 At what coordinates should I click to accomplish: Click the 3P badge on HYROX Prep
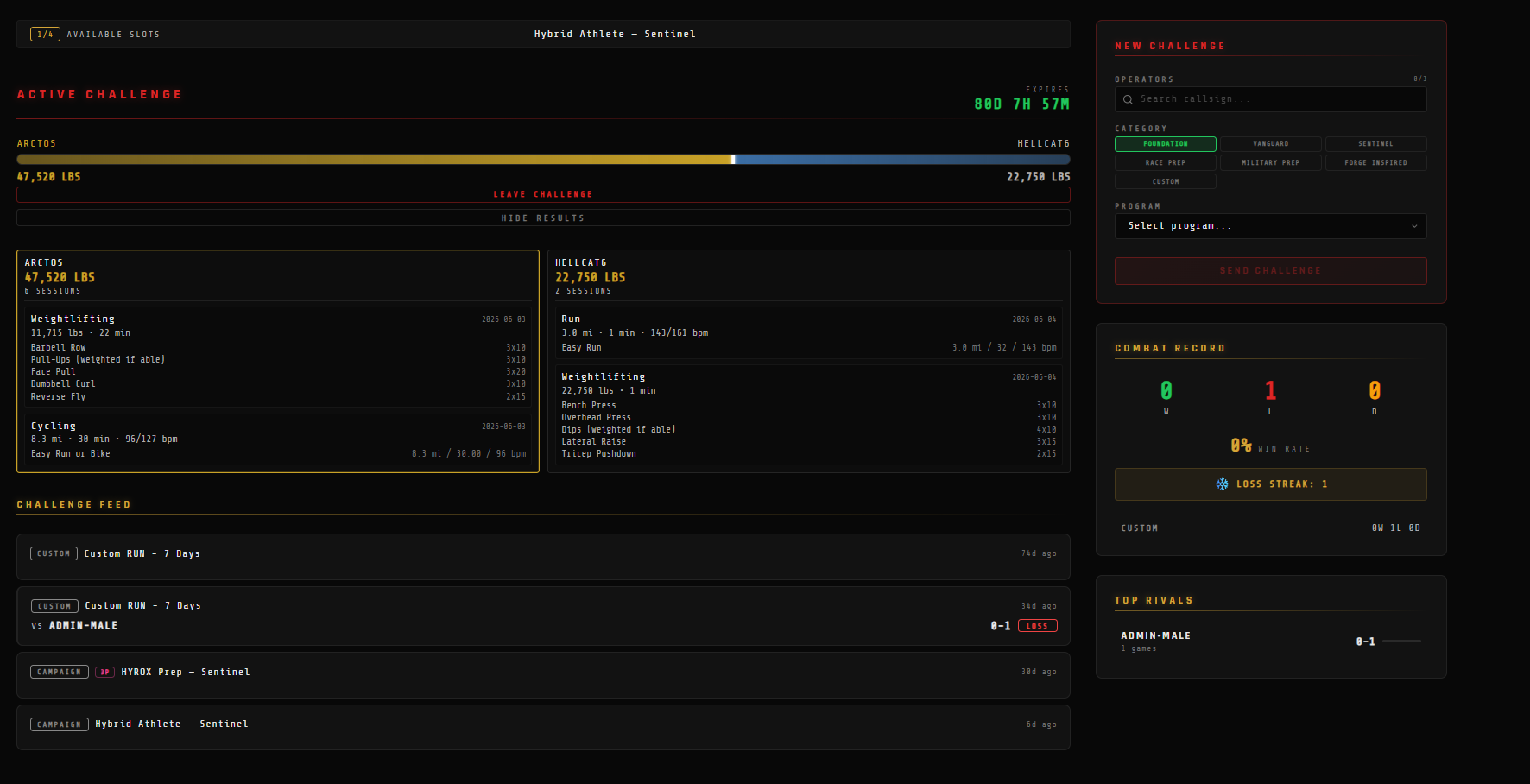click(x=104, y=672)
